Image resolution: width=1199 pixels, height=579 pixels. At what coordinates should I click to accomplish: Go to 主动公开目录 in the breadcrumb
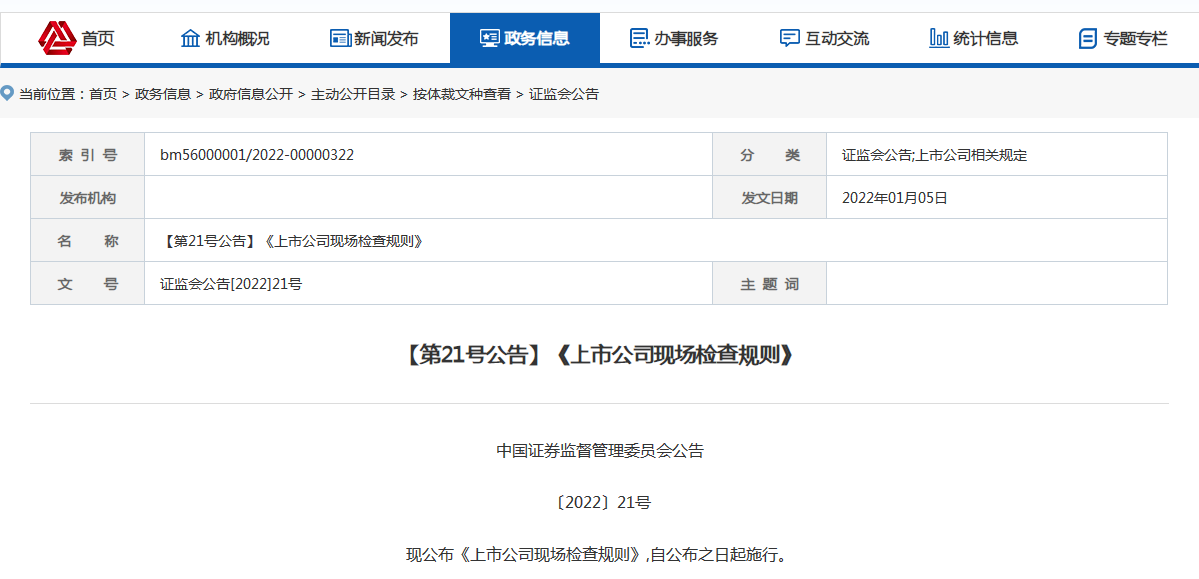(353, 95)
